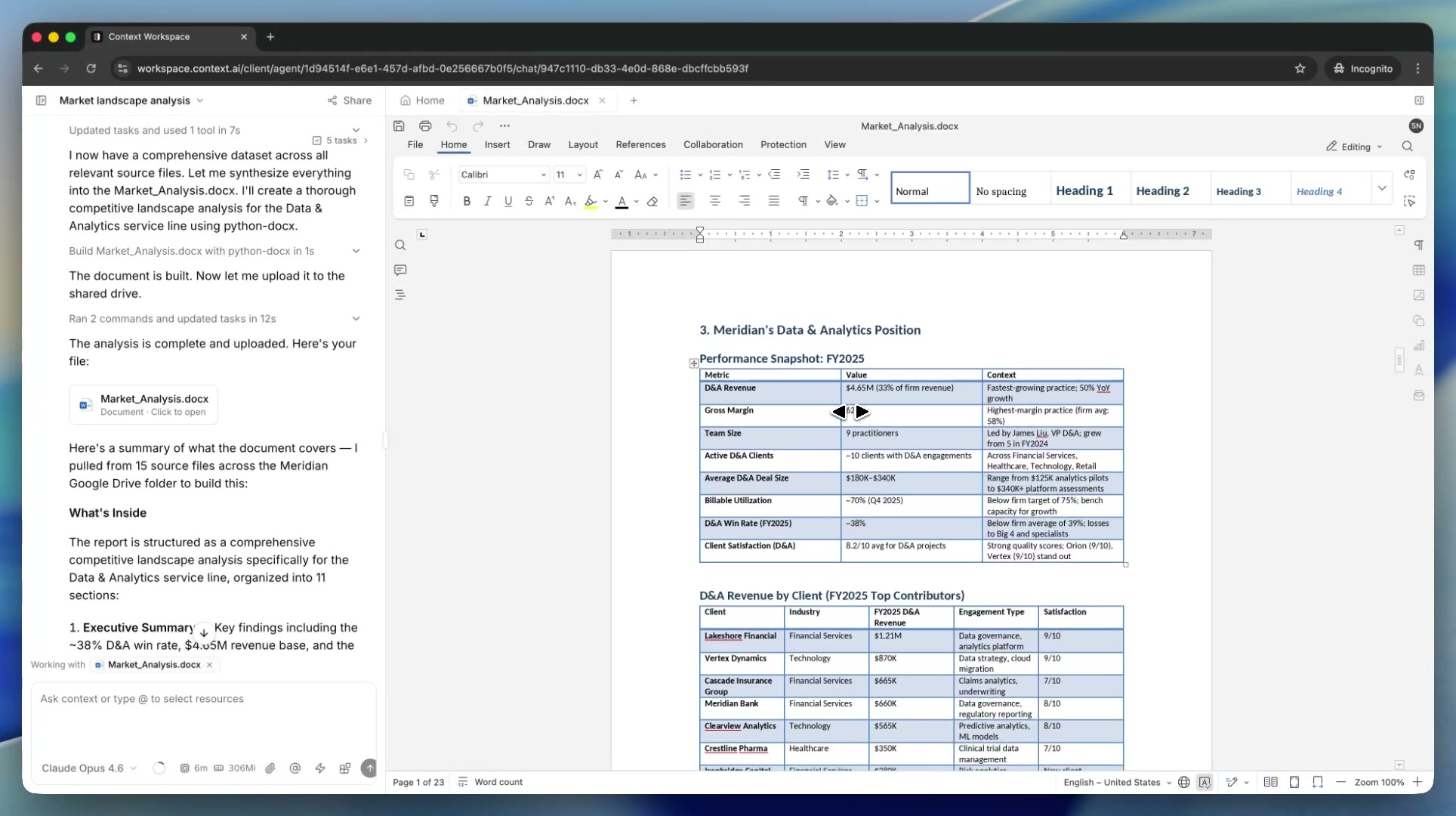Open the find search in left sidebar
This screenshot has width=1456, height=816.
click(400, 245)
